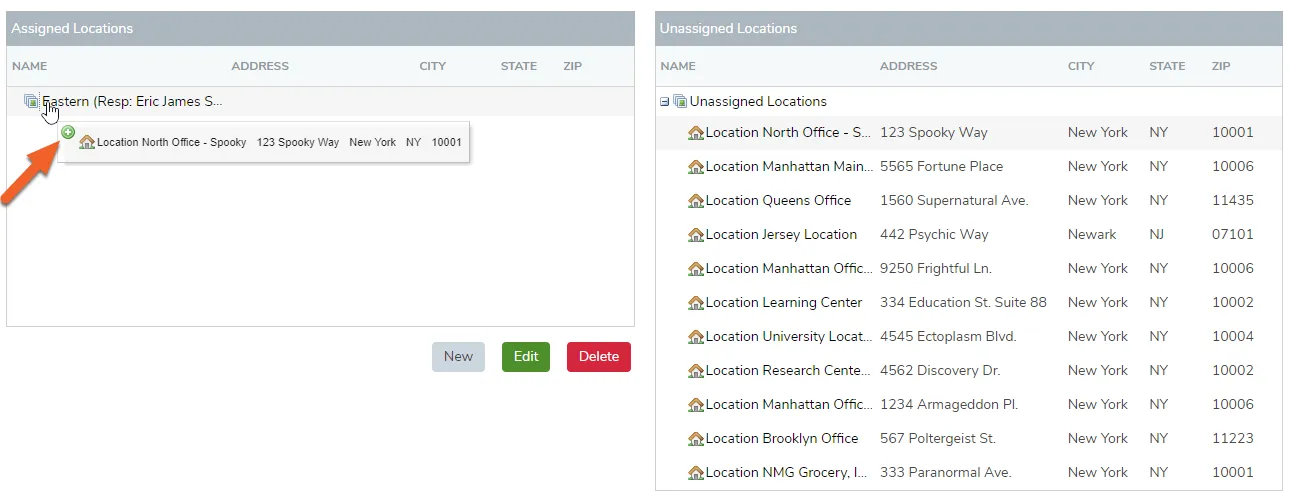
Task: Click house icon of Location Brooklyn Office
Action: 696,439
